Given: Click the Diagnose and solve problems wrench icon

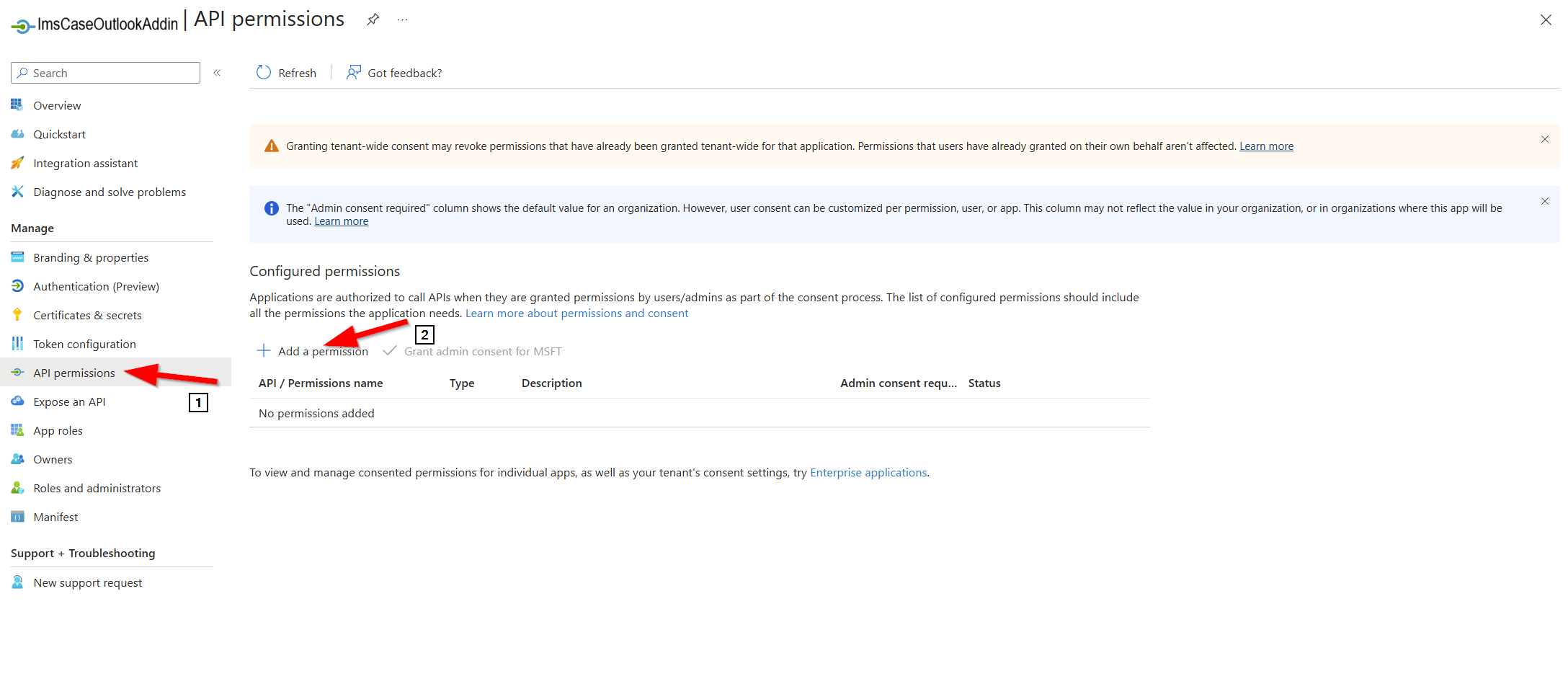Looking at the screenshot, I should (17, 192).
